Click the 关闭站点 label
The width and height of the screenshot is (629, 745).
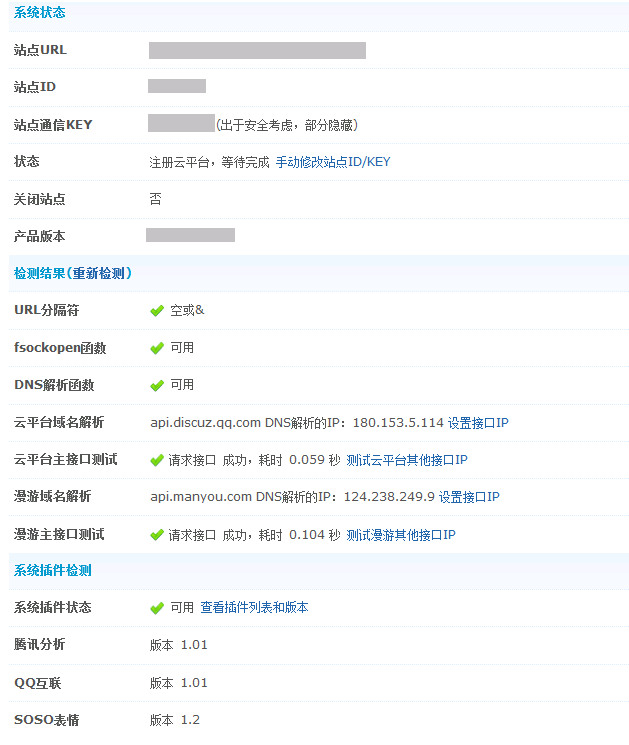pyautogui.click(x=39, y=199)
